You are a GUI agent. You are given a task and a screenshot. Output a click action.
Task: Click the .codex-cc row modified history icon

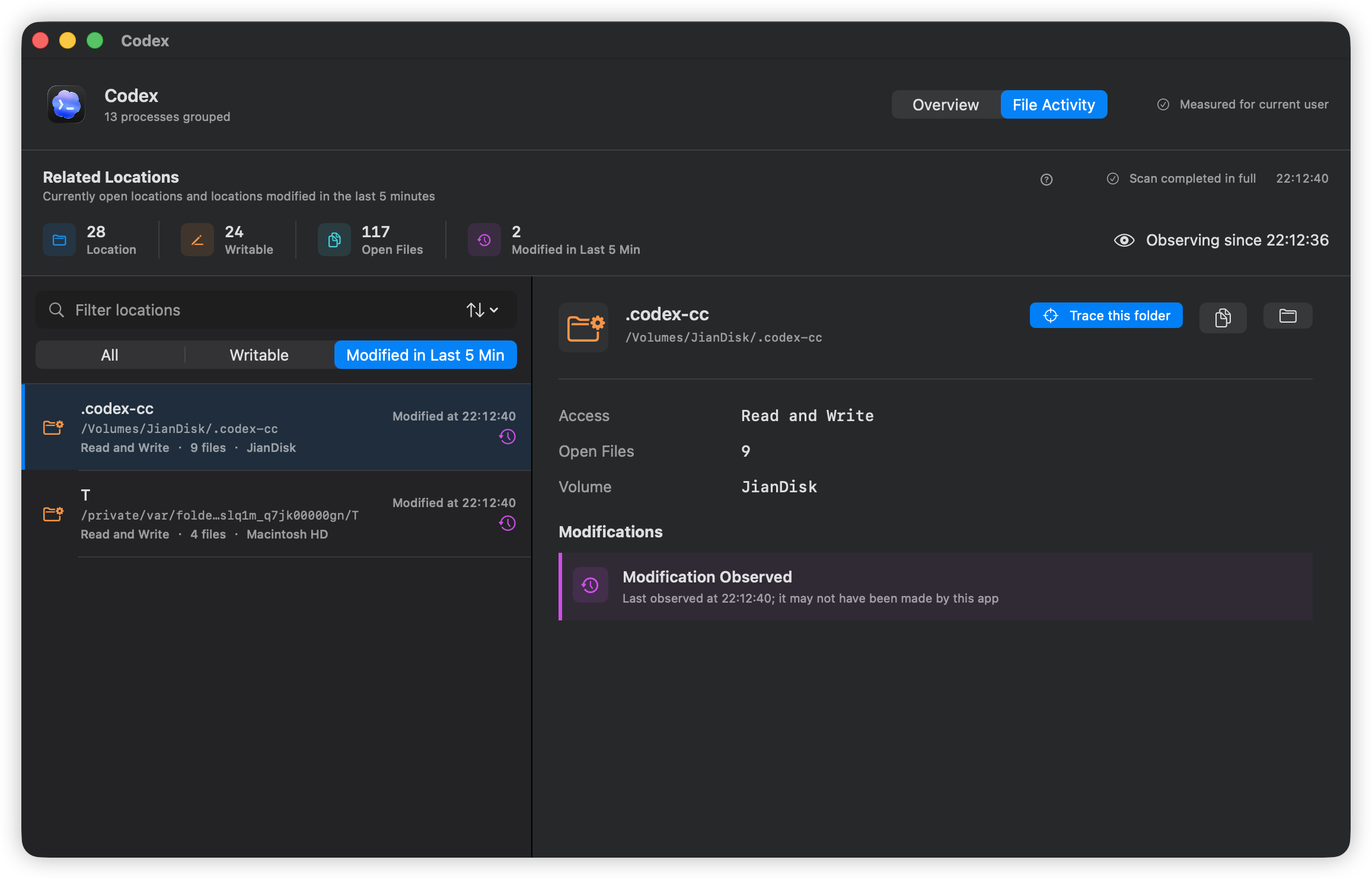508,437
